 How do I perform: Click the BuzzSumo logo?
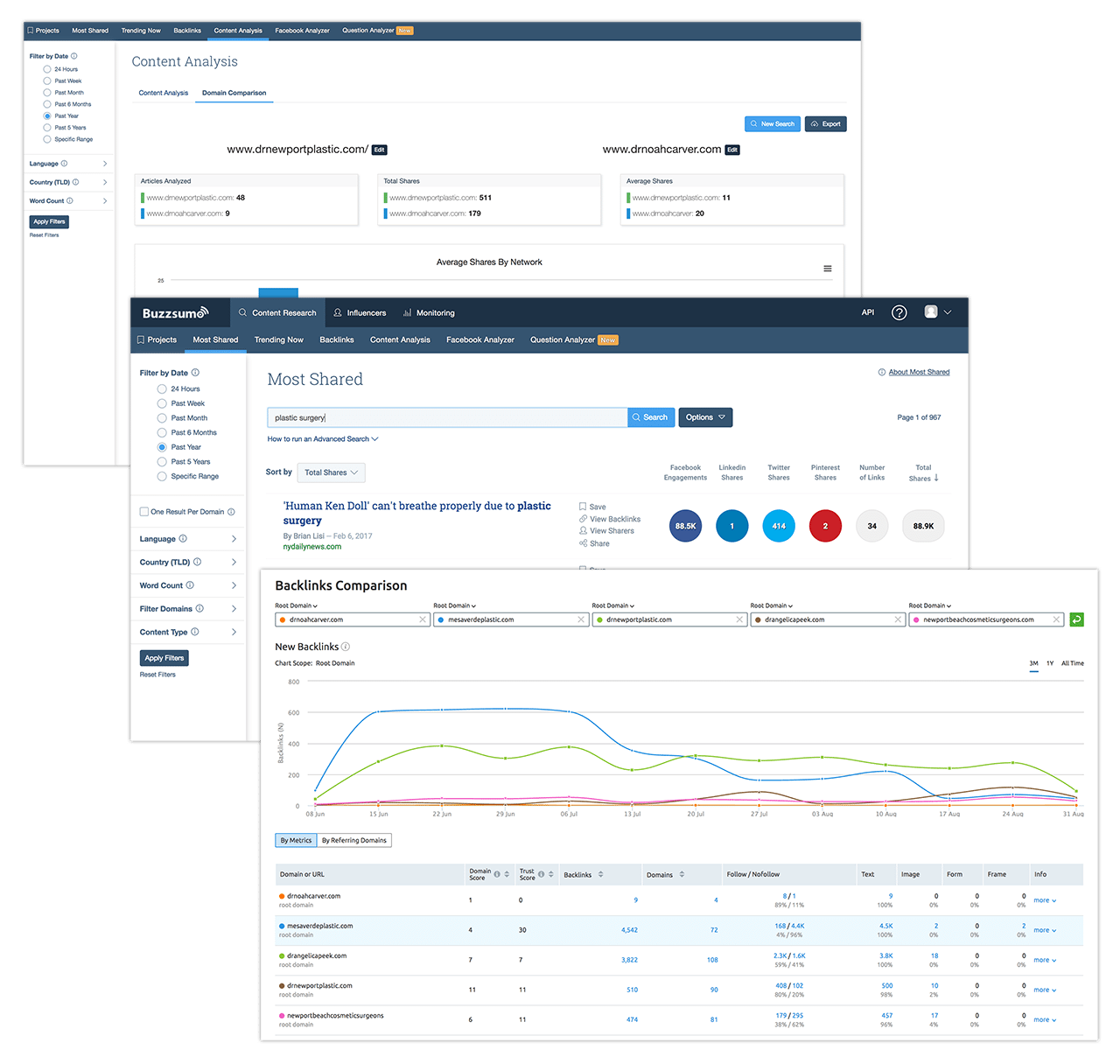(175, 313)
